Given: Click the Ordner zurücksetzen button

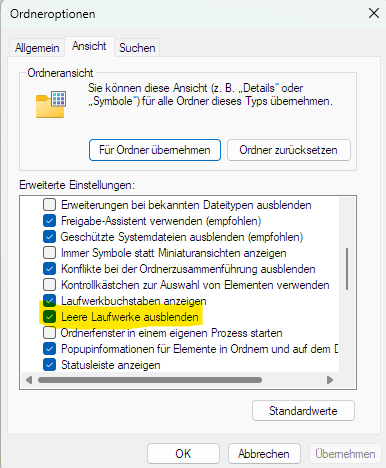Looking at the screenshot, I should [289, 150].
